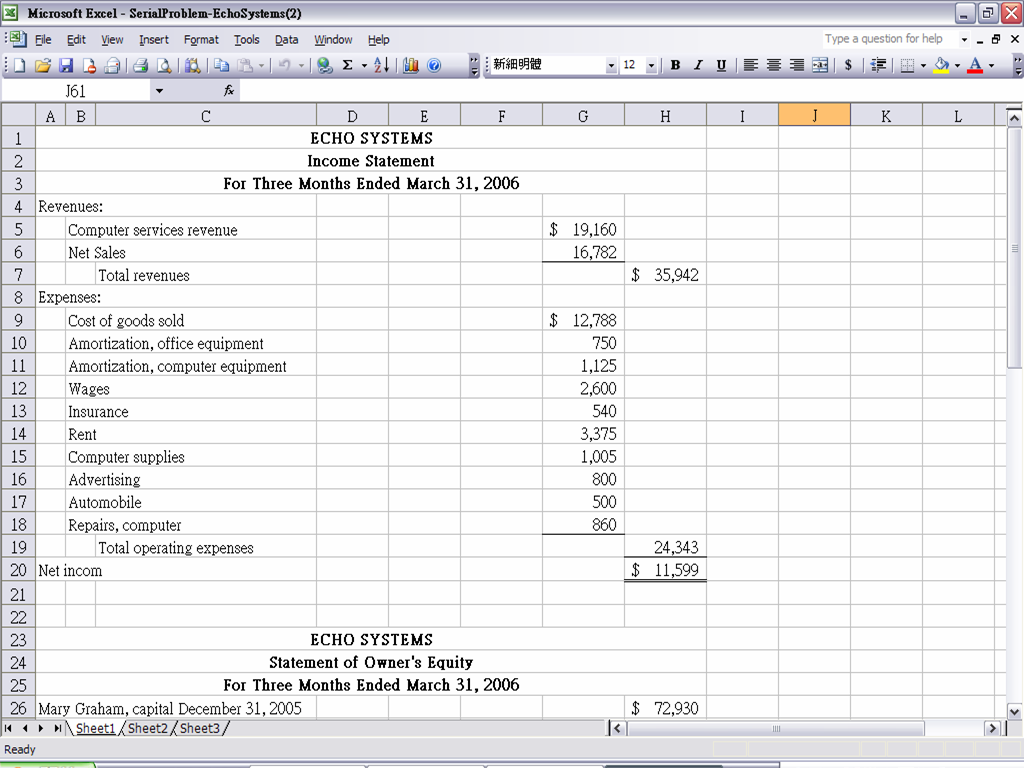Click the Save icon in toolbar
Viewport: 1024px width, 768px height.
click(x=66, y=65)
